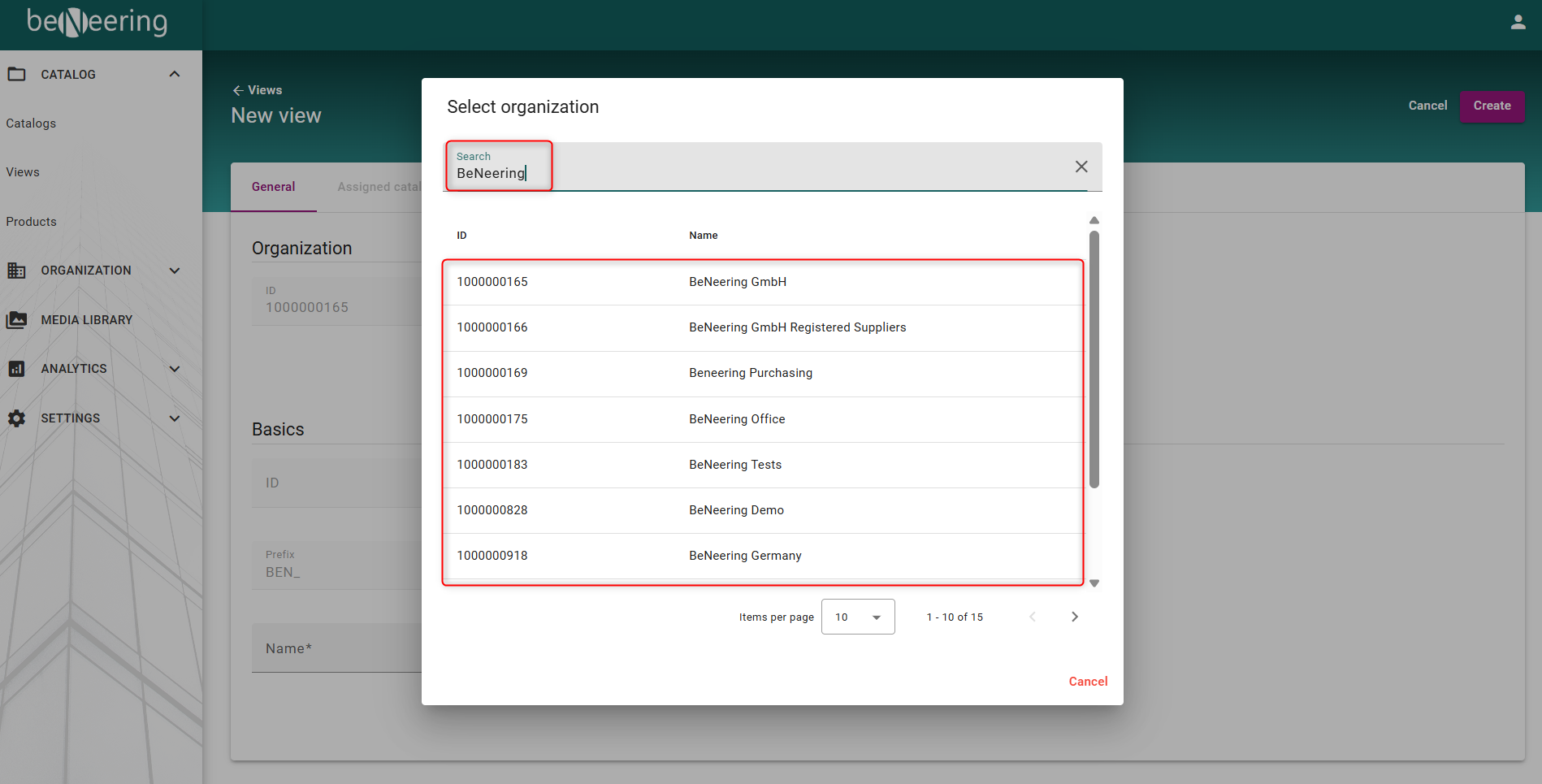Open the Items per page dropdown
The width and height of the screenshot is (1542, 784).
(858, 617)
